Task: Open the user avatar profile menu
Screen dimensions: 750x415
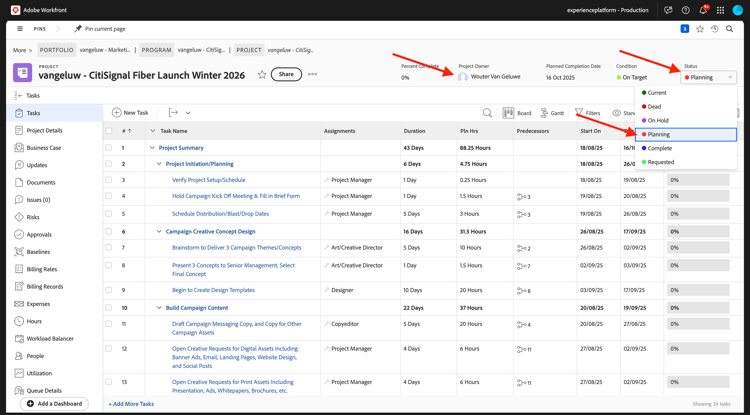Action: coord(738,10)
